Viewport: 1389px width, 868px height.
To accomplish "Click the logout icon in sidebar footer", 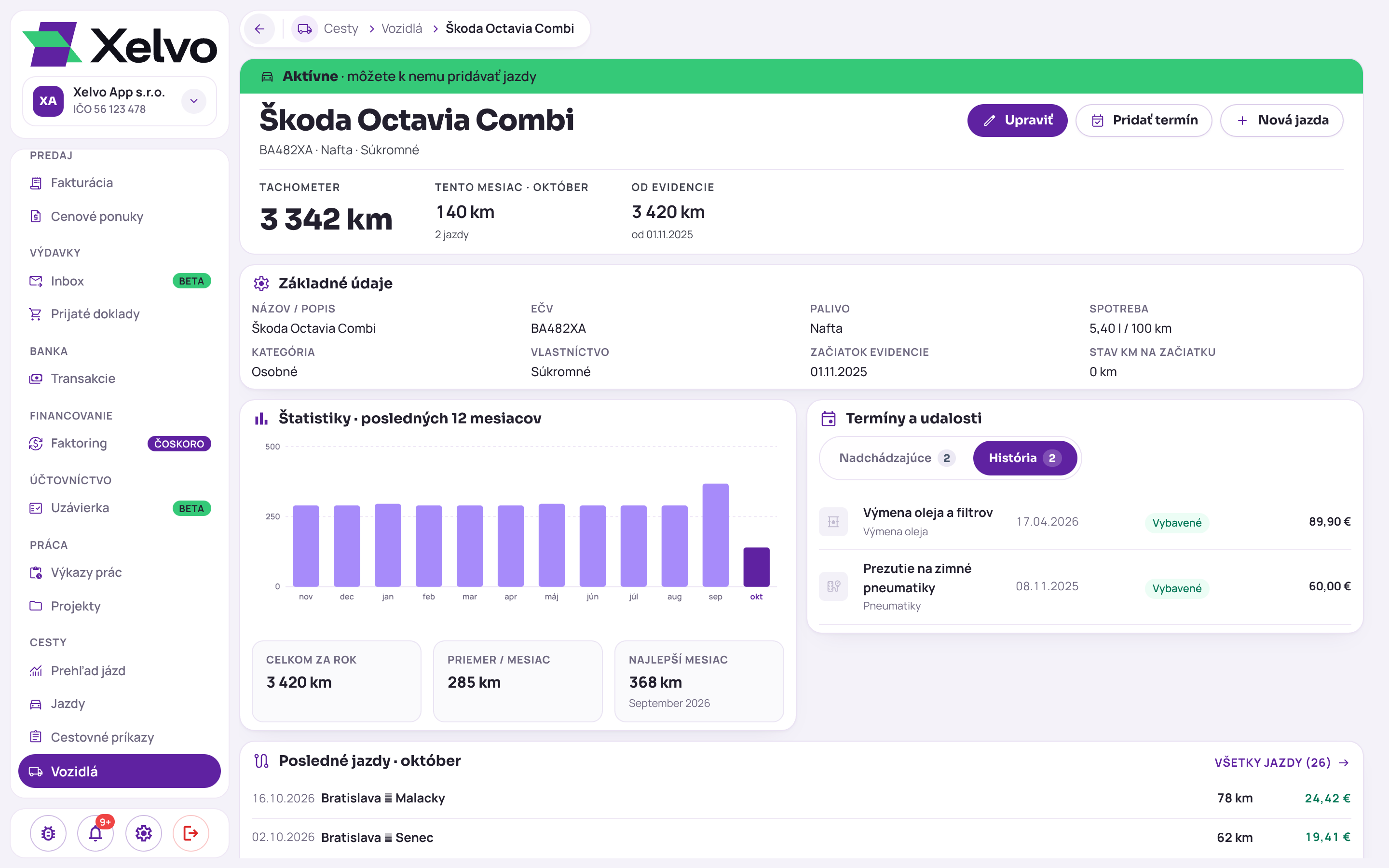I will click(x=191, y=833).
